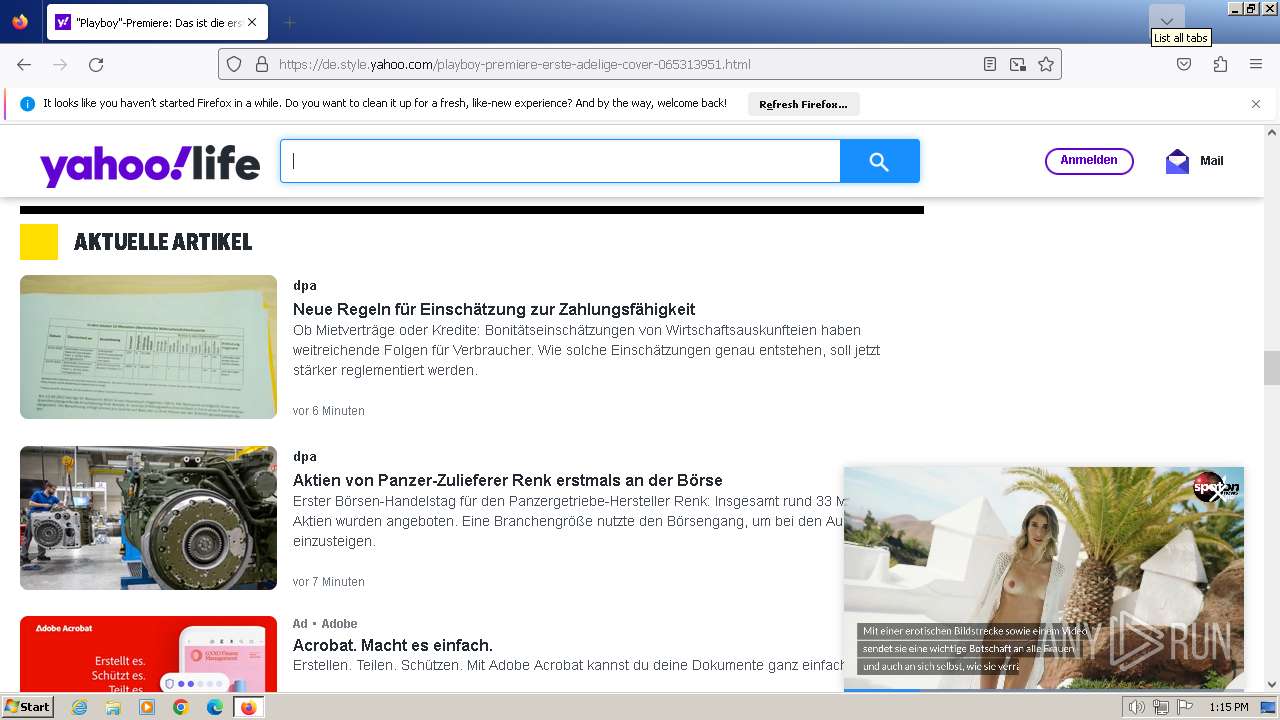Click the Anmelden sign-in button
Image resolution: width=1280 pixels, height=720 pixels.
pos(1089,161)
